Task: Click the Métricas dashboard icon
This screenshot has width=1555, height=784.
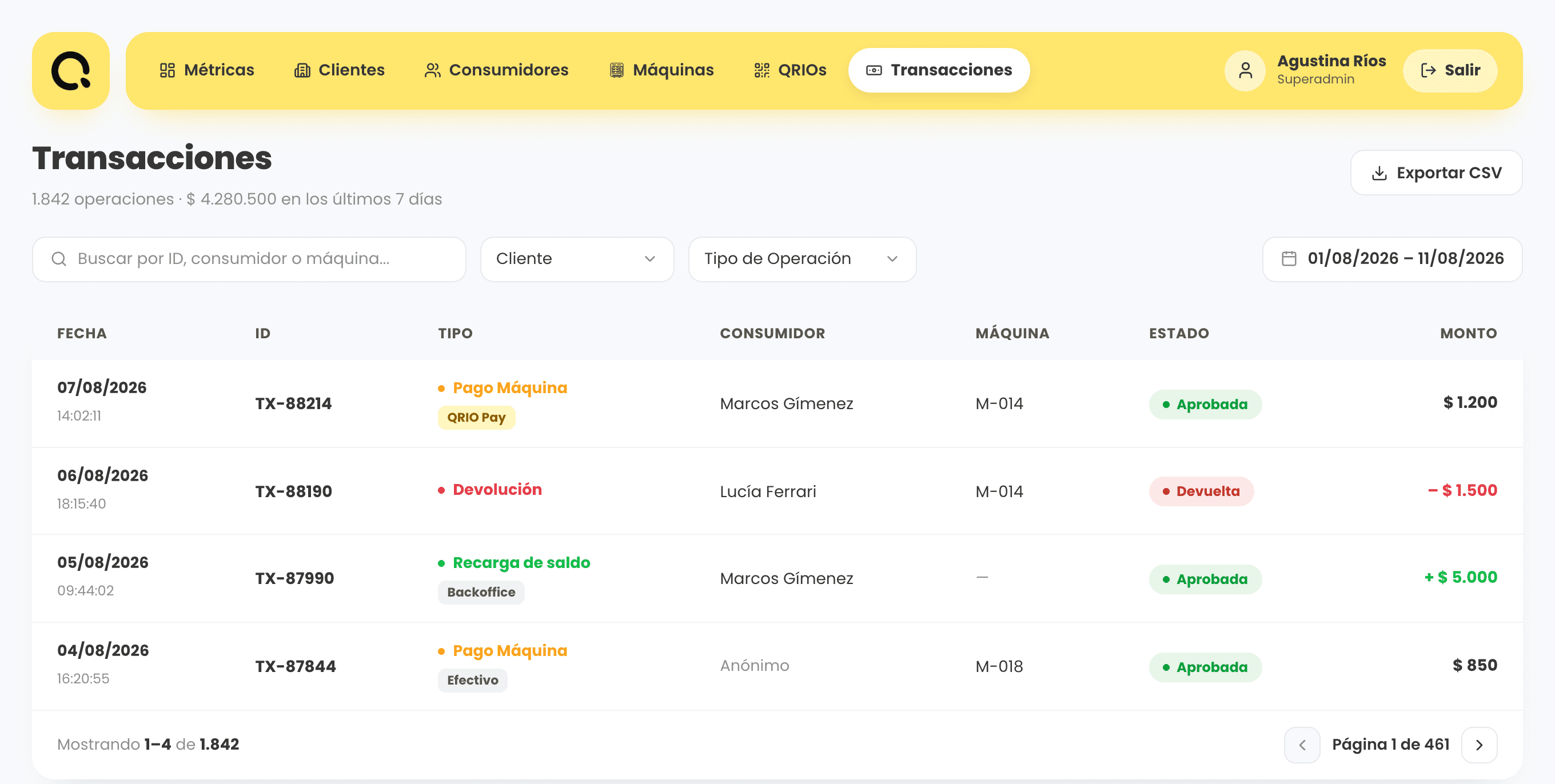Action: [x=167, y=71]
